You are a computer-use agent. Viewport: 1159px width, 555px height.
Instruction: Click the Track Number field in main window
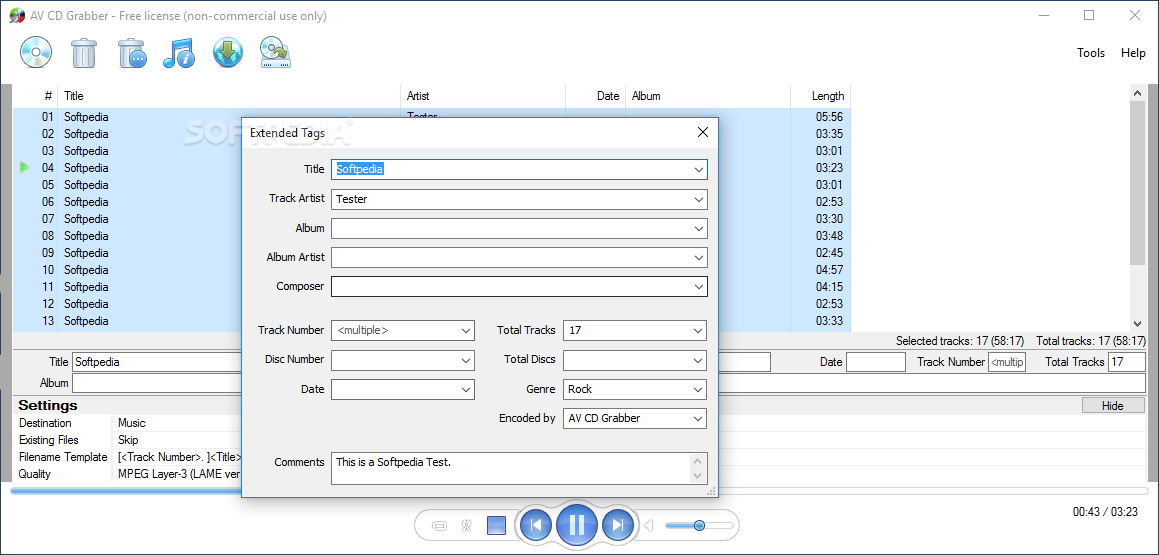tap(1007, 362)
